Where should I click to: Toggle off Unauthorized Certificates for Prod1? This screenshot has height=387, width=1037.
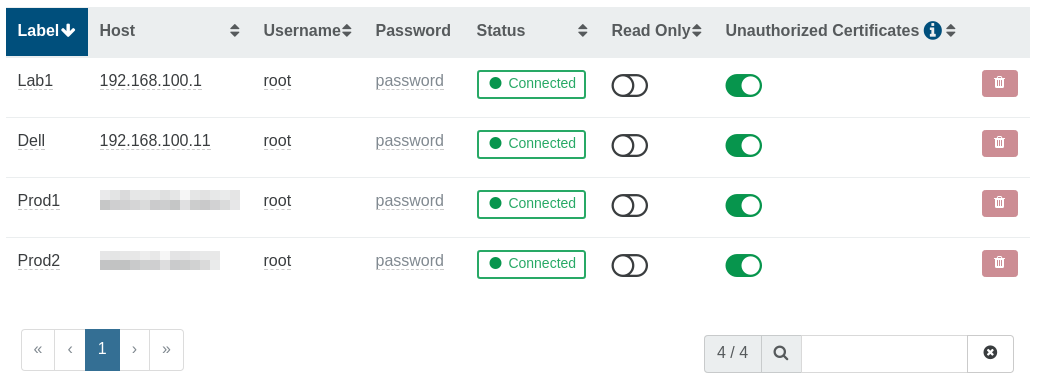tap(743, 206)
